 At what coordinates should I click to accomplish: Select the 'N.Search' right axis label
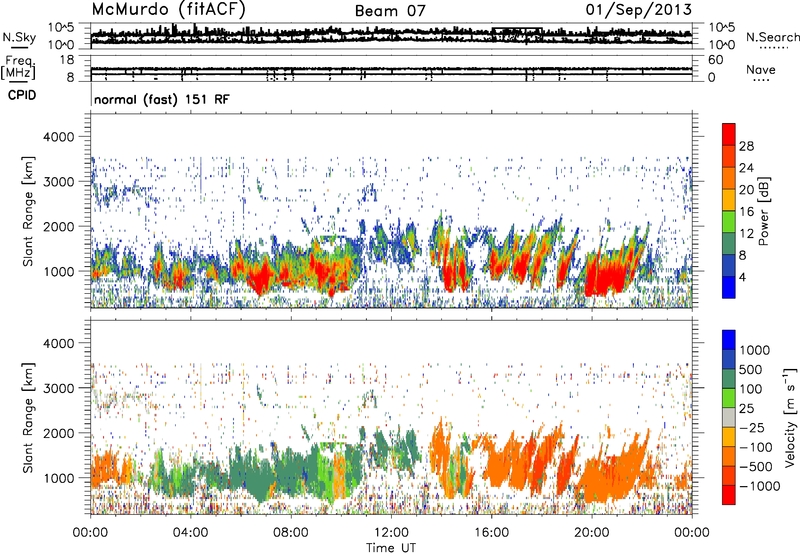[x=772, y=37]
